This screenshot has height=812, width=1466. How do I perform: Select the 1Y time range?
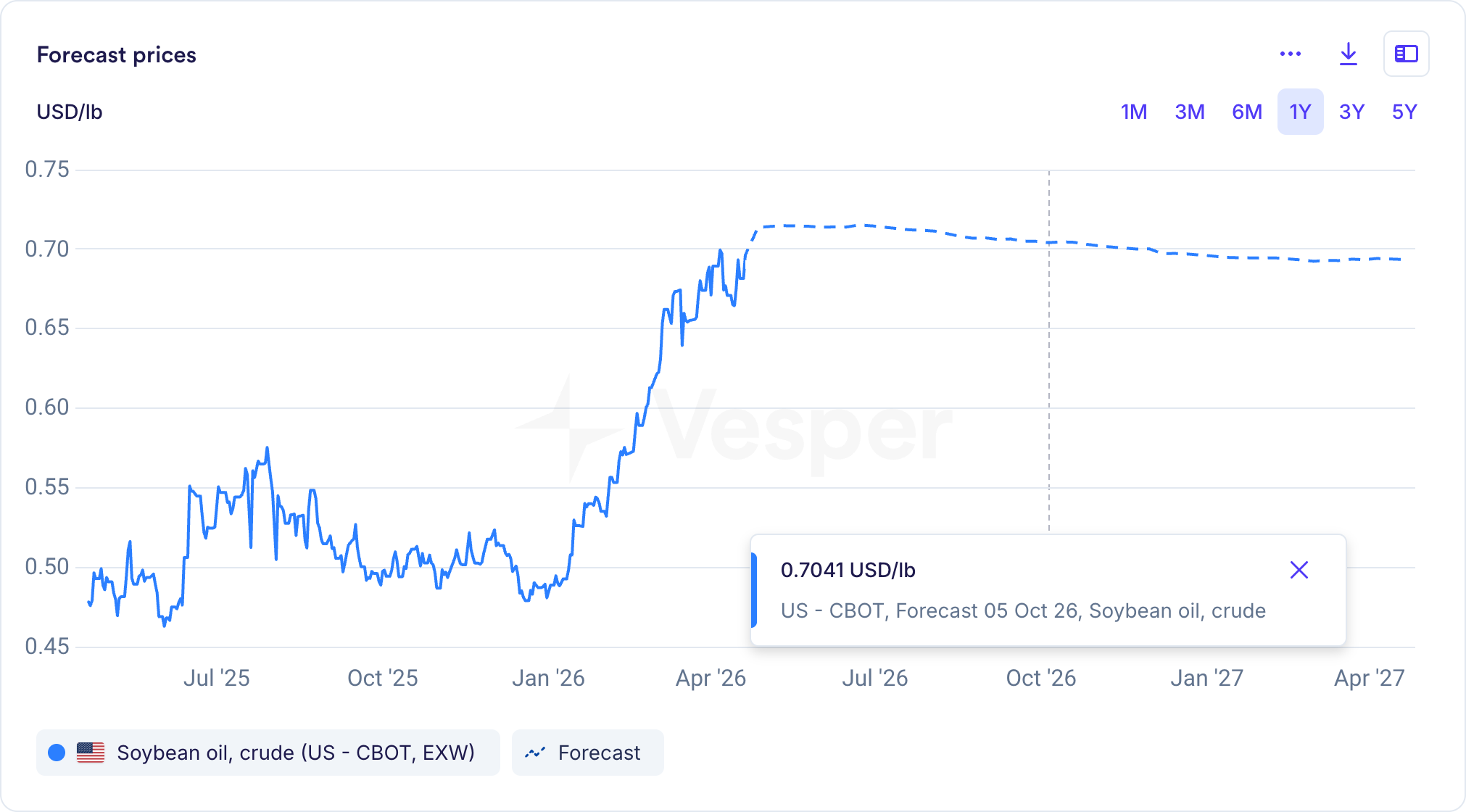pos(1300,112)
